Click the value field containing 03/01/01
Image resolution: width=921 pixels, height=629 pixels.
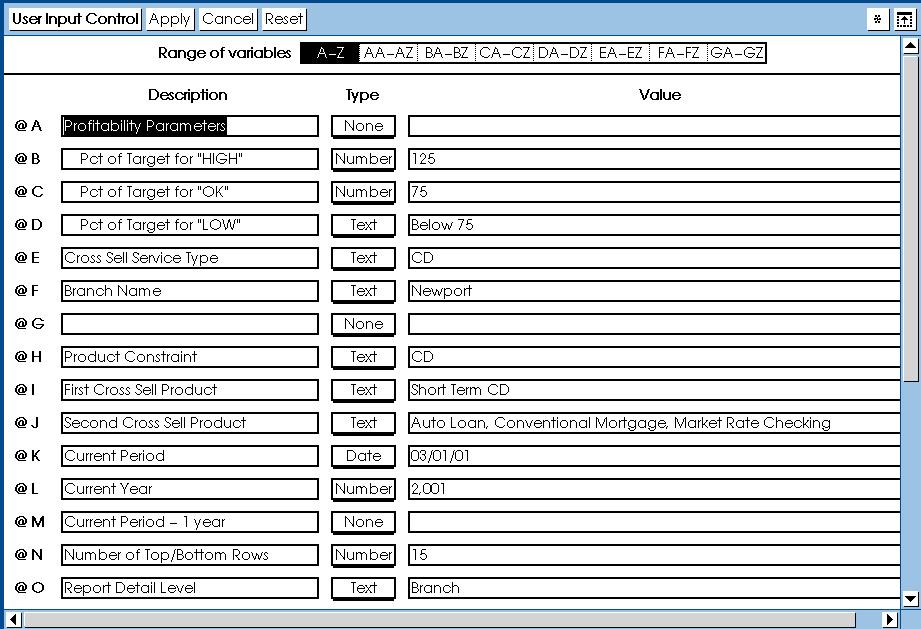(654, 456)
